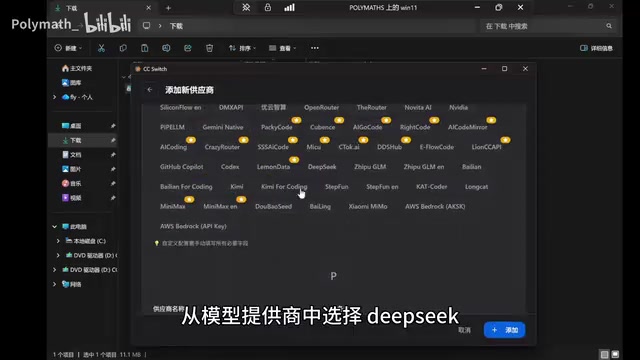This screenshot has height=360, width=640.
Task: Select the PackyCode provider
Action: coord(276,127)
